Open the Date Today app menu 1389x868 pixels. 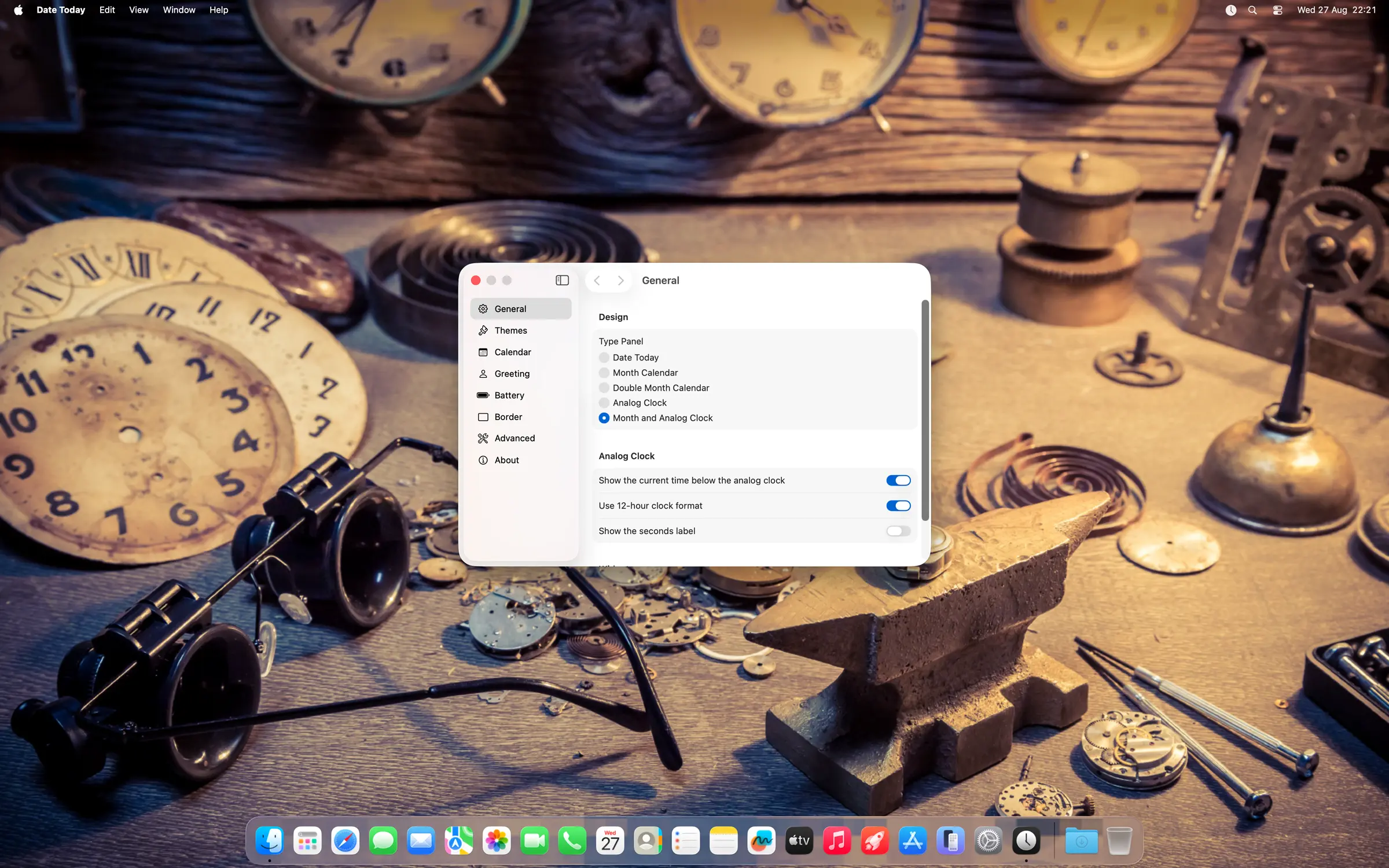coord(61,10)
